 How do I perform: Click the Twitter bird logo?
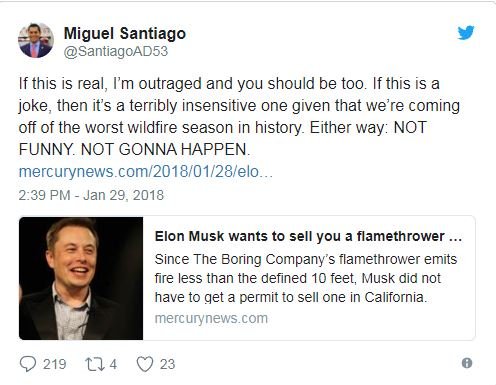[x=466, y=33]
